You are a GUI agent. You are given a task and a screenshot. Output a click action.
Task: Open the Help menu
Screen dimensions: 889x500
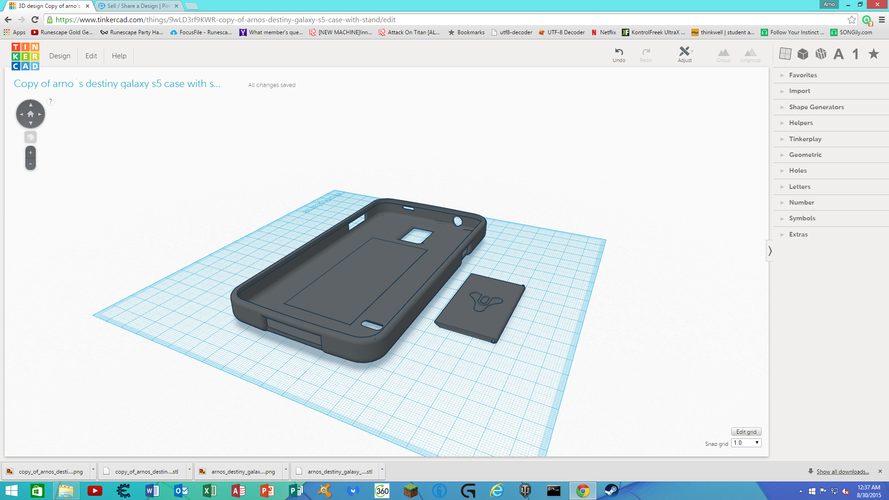point(119,56)
